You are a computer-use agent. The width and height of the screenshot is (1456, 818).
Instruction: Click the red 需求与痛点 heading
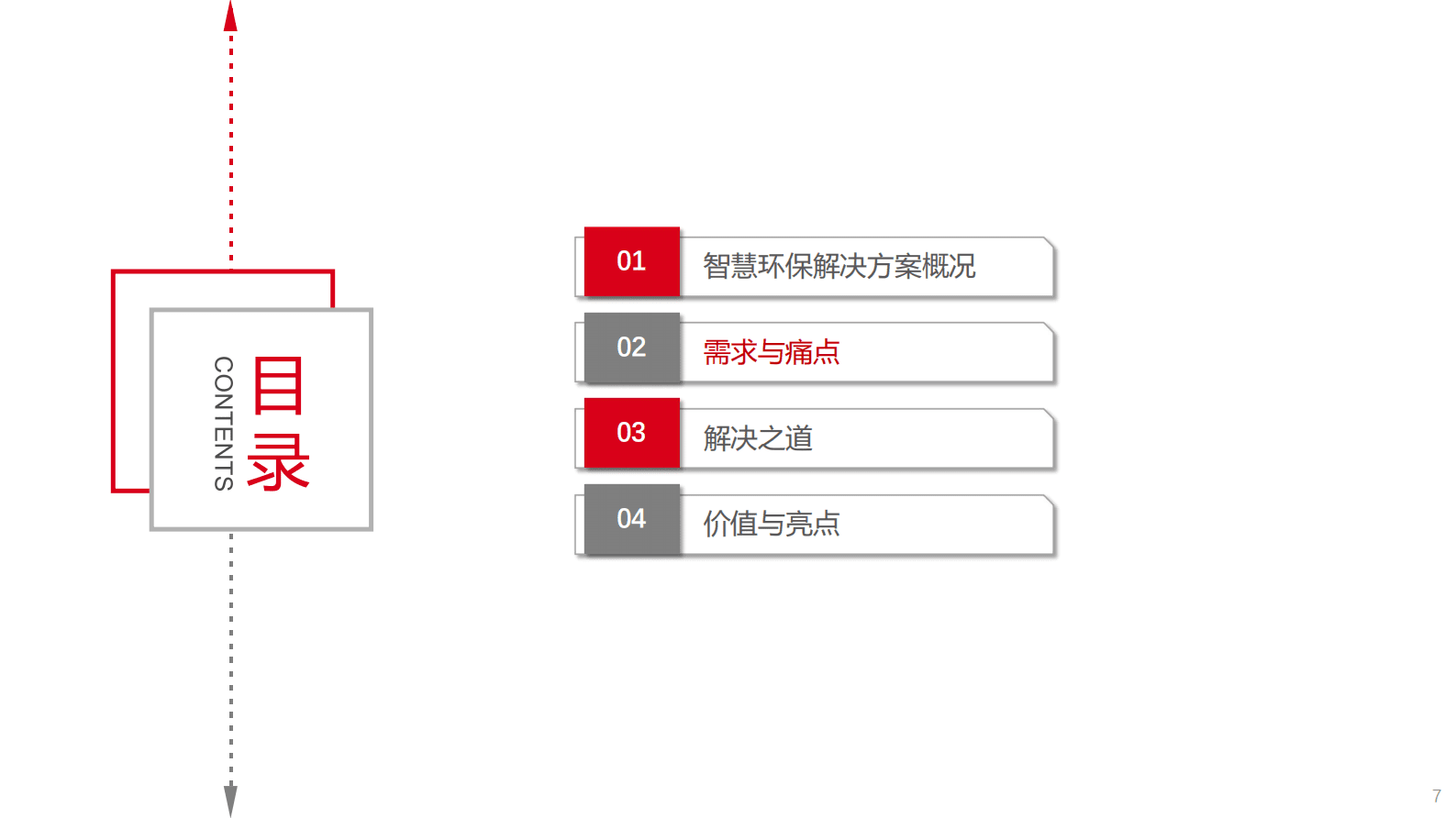point(771,352)
